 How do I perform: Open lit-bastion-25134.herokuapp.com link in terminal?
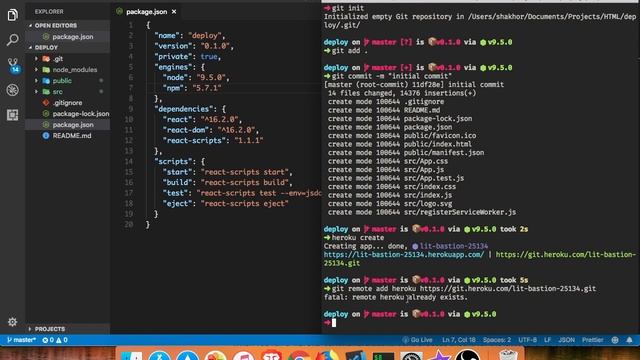click(404, 255)
